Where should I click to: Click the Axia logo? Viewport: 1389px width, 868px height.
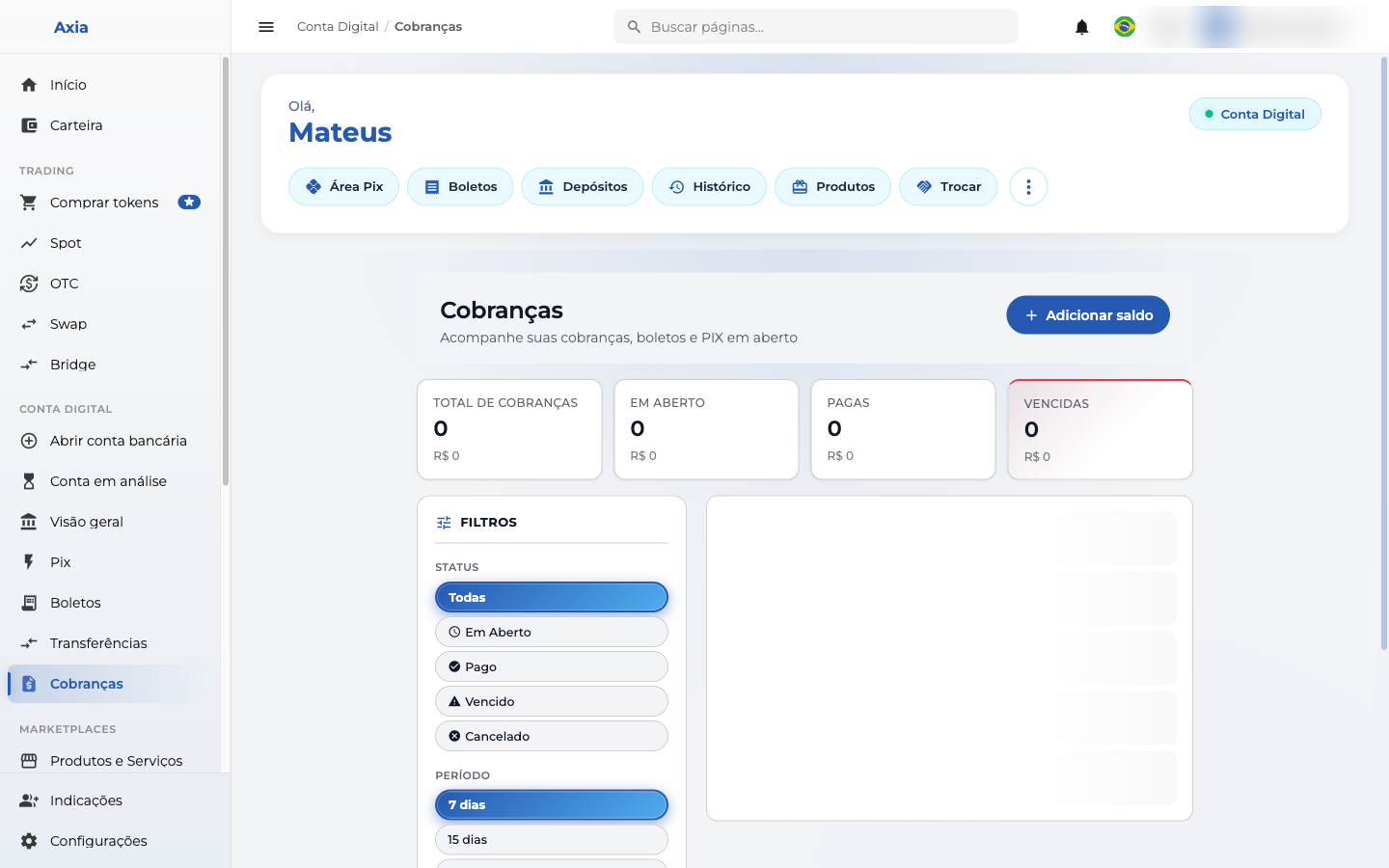(70, 27)
